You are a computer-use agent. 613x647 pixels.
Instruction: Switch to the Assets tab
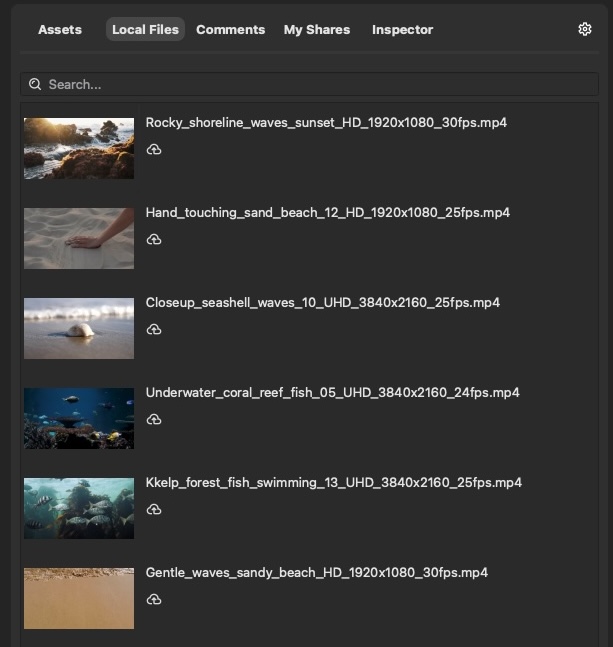(60, 30)
